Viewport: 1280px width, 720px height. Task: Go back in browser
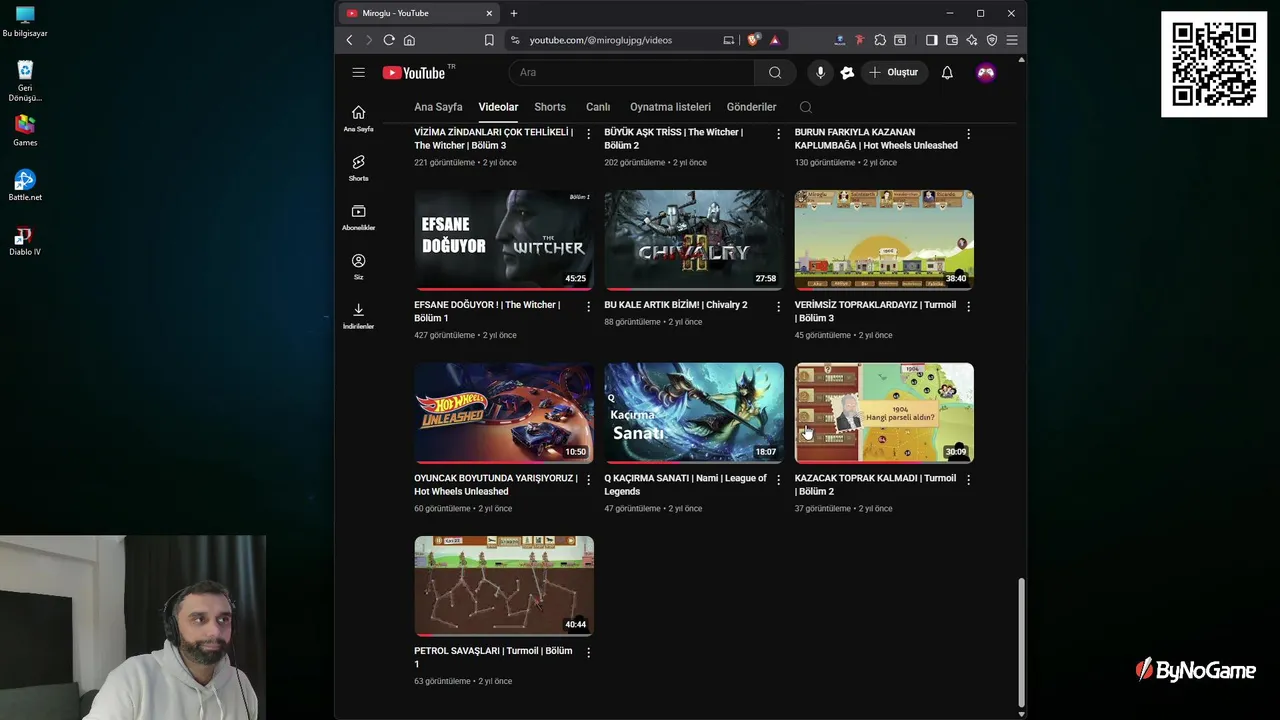pos(349,40)
